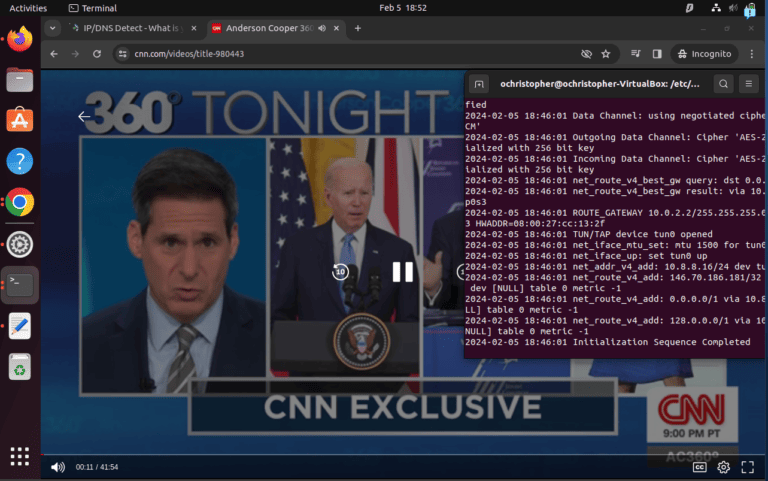The height and width of the screenshot is (481, 768).
Task: Seek along the video progress bar
Action: pyautogui.click(x=403, y=455)
